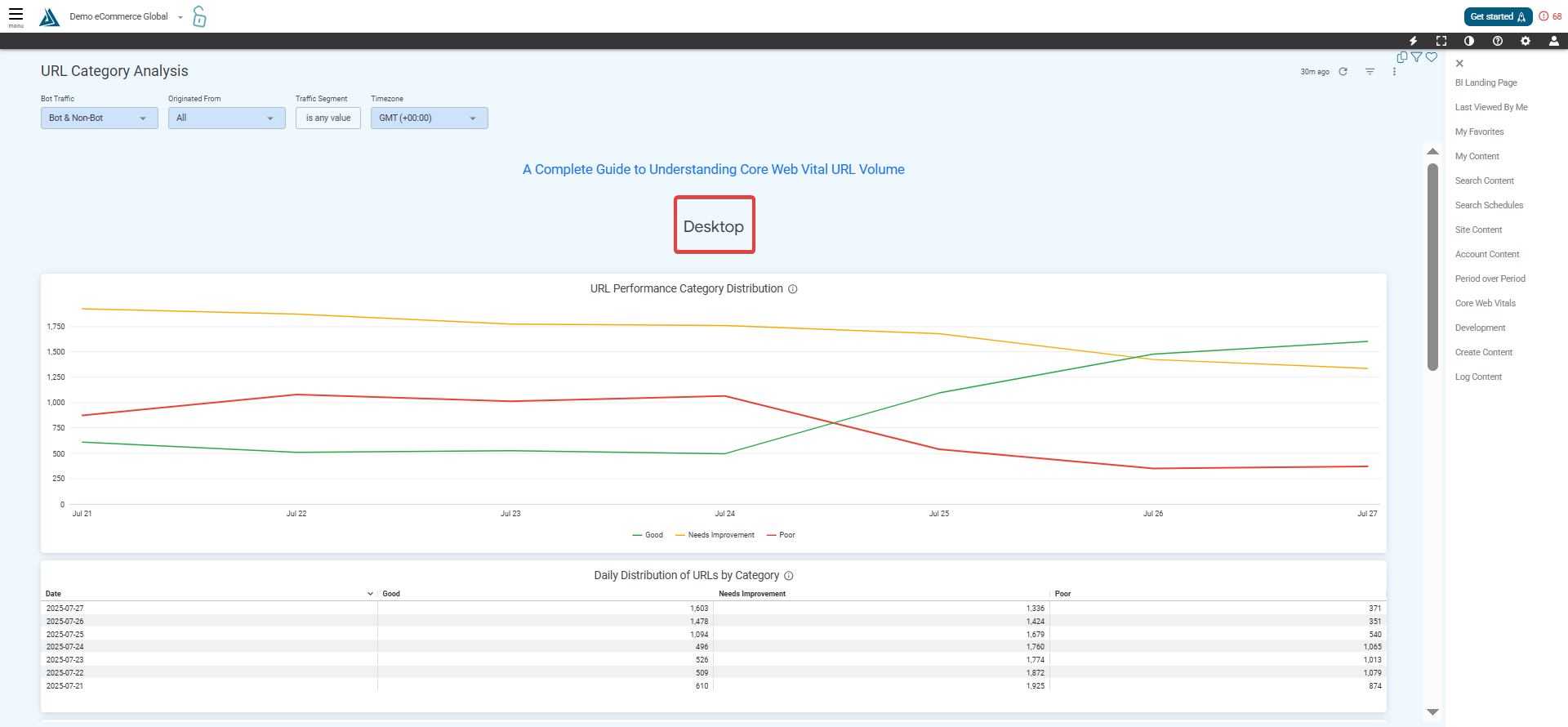1568x727 pixels.
Task: Toggle the contrast theme icon
Action: (1468, 41)
